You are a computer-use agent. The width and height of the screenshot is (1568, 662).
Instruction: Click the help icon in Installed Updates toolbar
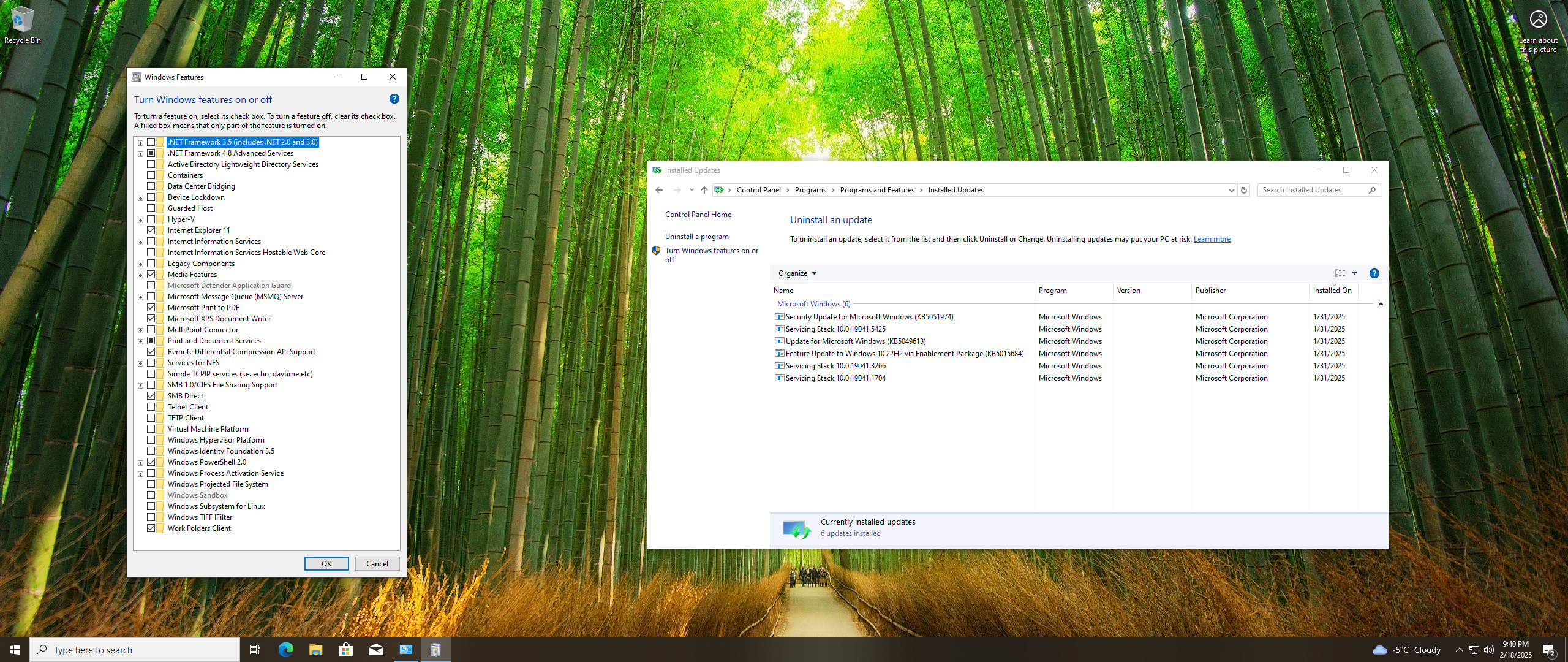1374,273
